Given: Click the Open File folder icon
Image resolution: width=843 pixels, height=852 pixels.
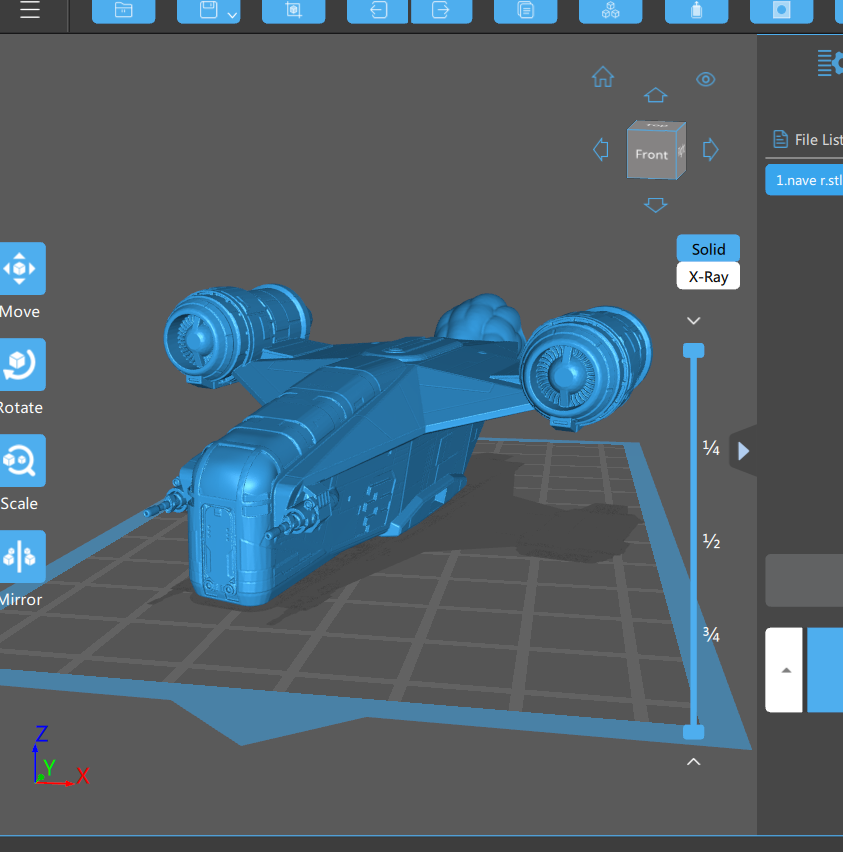Looking at the screenshot, I should (124, 11).
